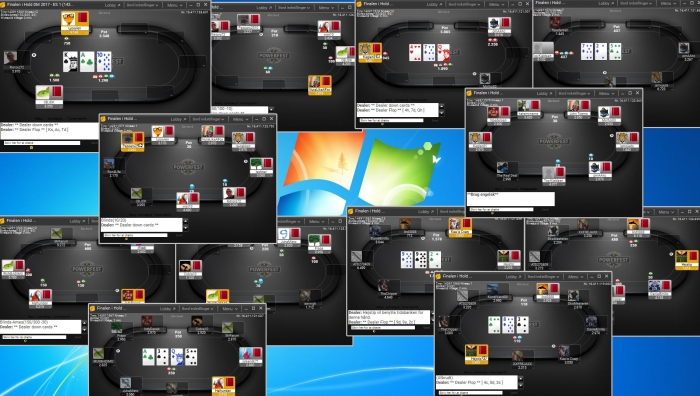
Task: Open the Menu in the 4-8-3 flop window
Action: [575, 277]
